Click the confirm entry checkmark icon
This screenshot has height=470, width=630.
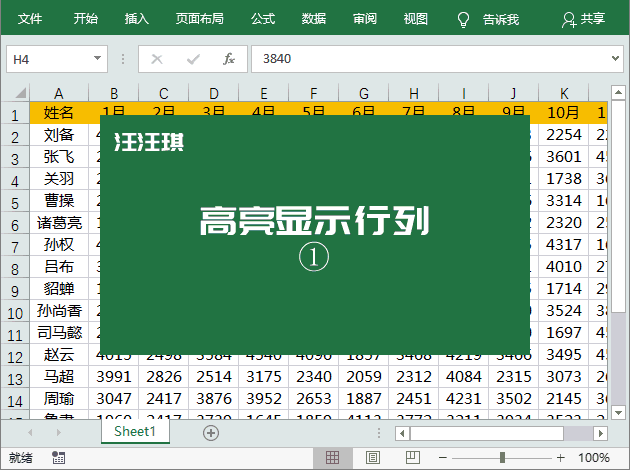pos(193,59)
